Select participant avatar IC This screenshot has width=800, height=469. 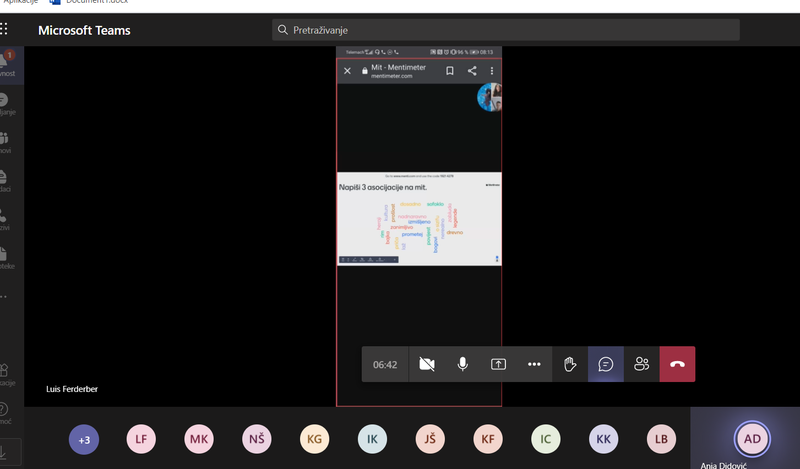[546, 439]
